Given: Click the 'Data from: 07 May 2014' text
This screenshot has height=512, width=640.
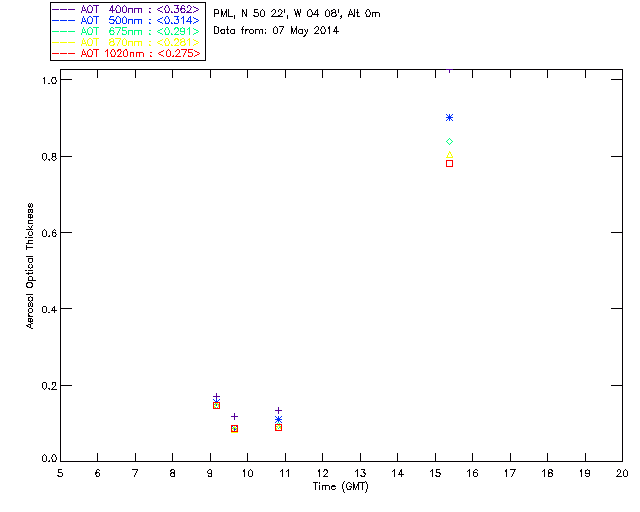Looking at the screenshot, I should 276,31.
